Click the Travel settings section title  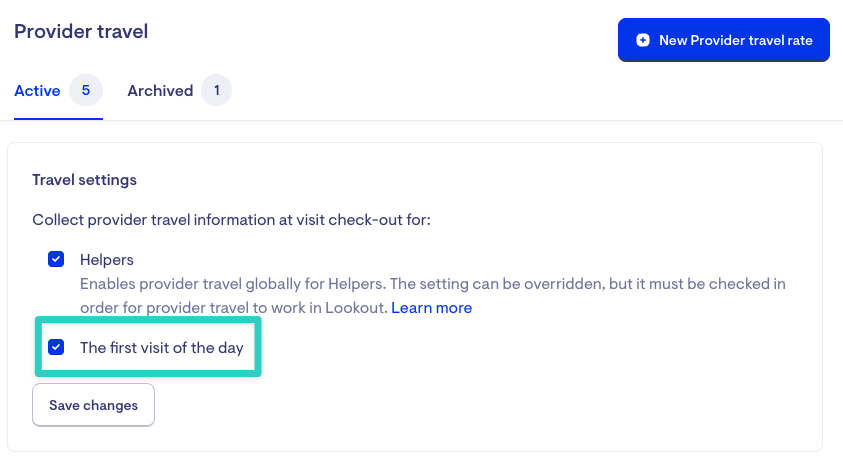click(x=84, y=180)
